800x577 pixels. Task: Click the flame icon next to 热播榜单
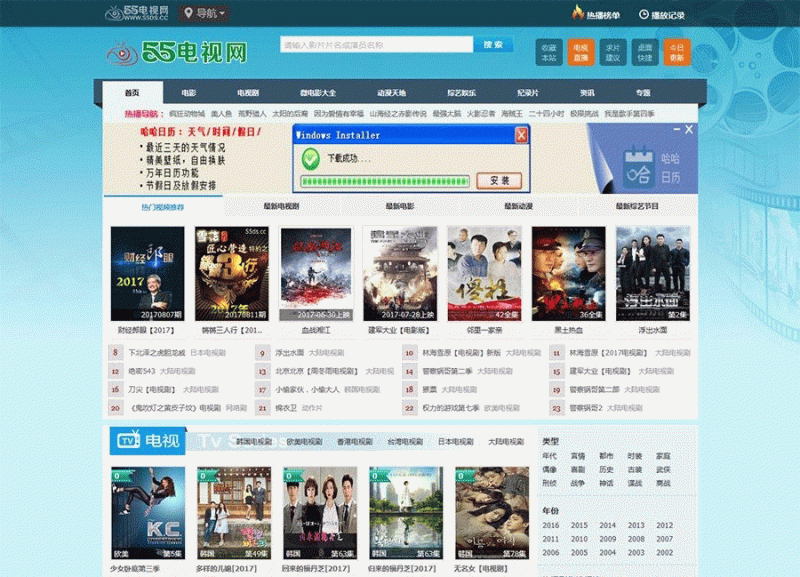pyautogui.click(x=577, y=13)
